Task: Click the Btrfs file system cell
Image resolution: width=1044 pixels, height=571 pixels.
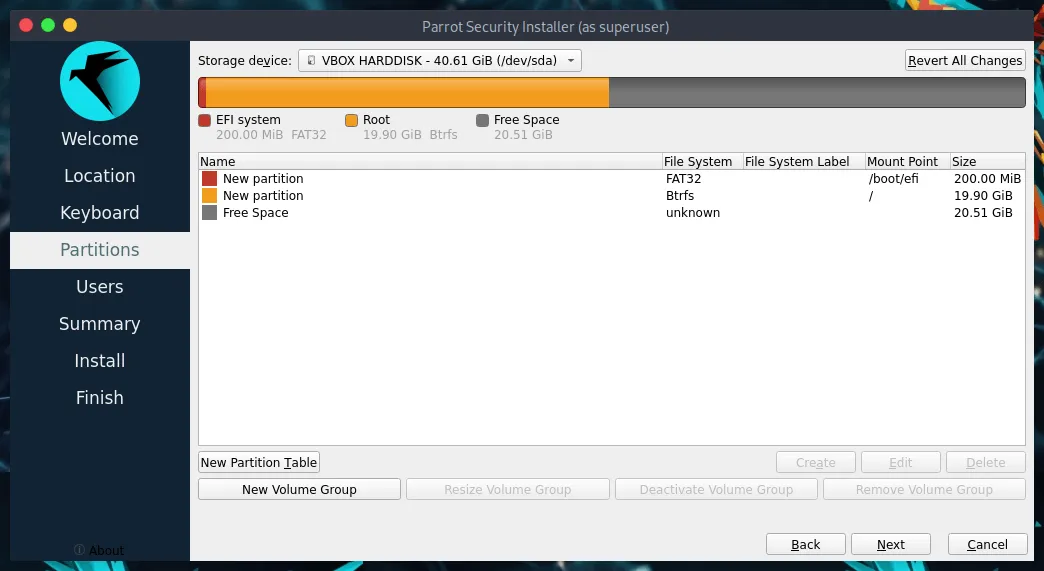Action: coord(680,196)
